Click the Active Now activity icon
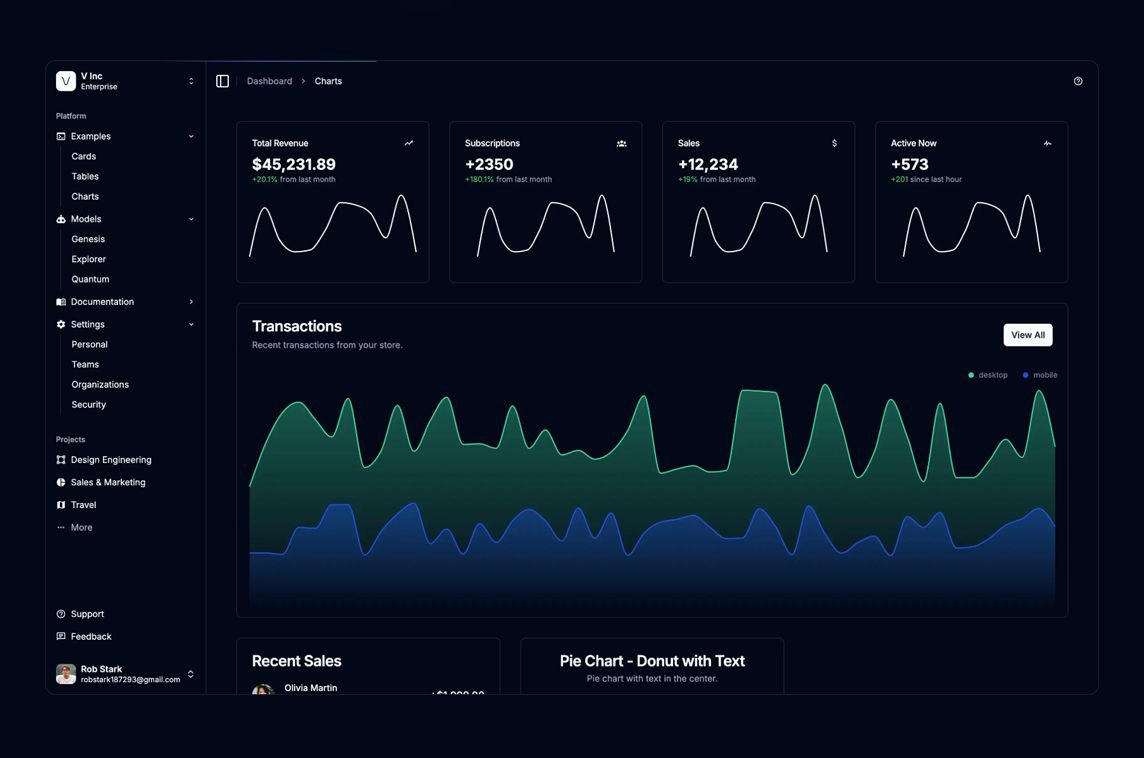The height and width of the screenshot is (758, 1144). pyautogui.click(x=1047, y=144)
